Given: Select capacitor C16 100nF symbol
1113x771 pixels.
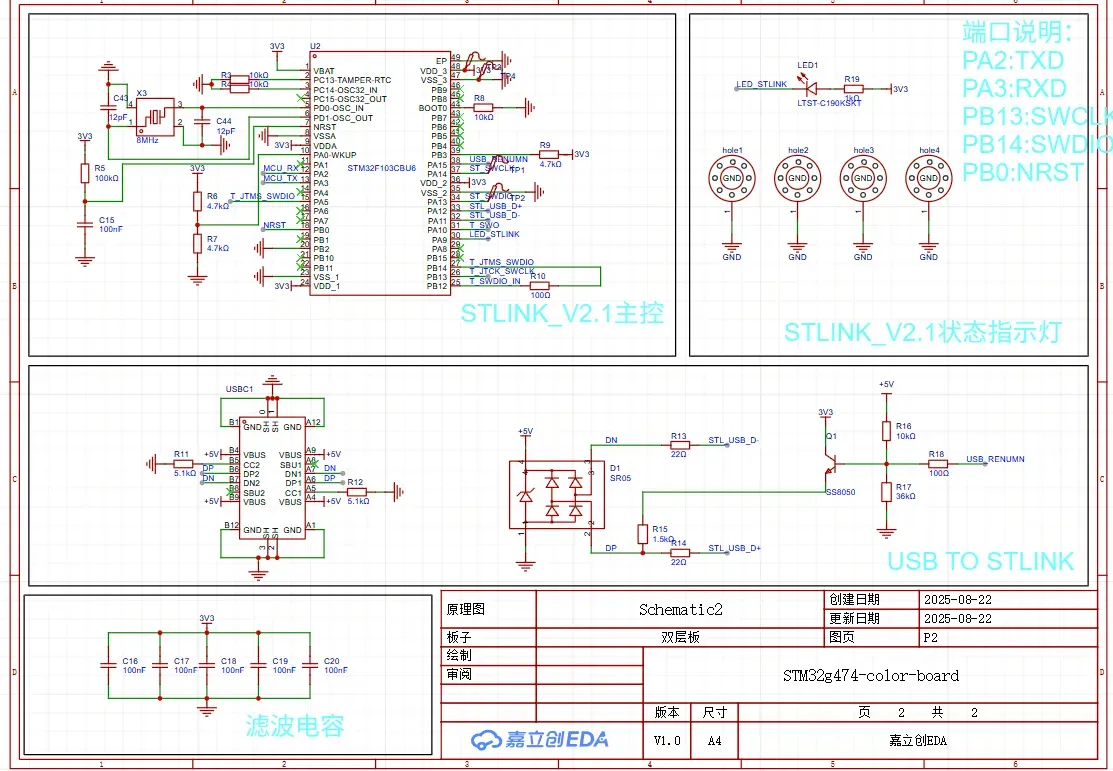Looking at the screenshot, I should [108, 666].
